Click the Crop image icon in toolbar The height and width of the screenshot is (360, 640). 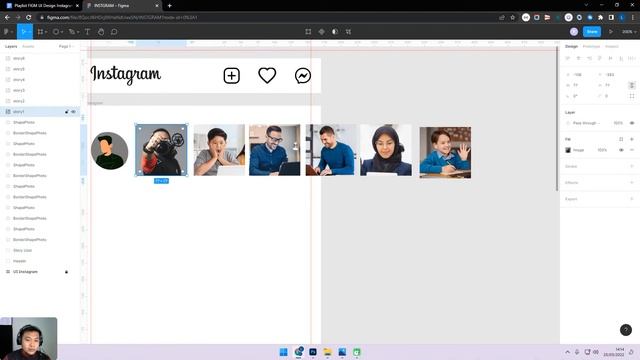coord(348,31)
